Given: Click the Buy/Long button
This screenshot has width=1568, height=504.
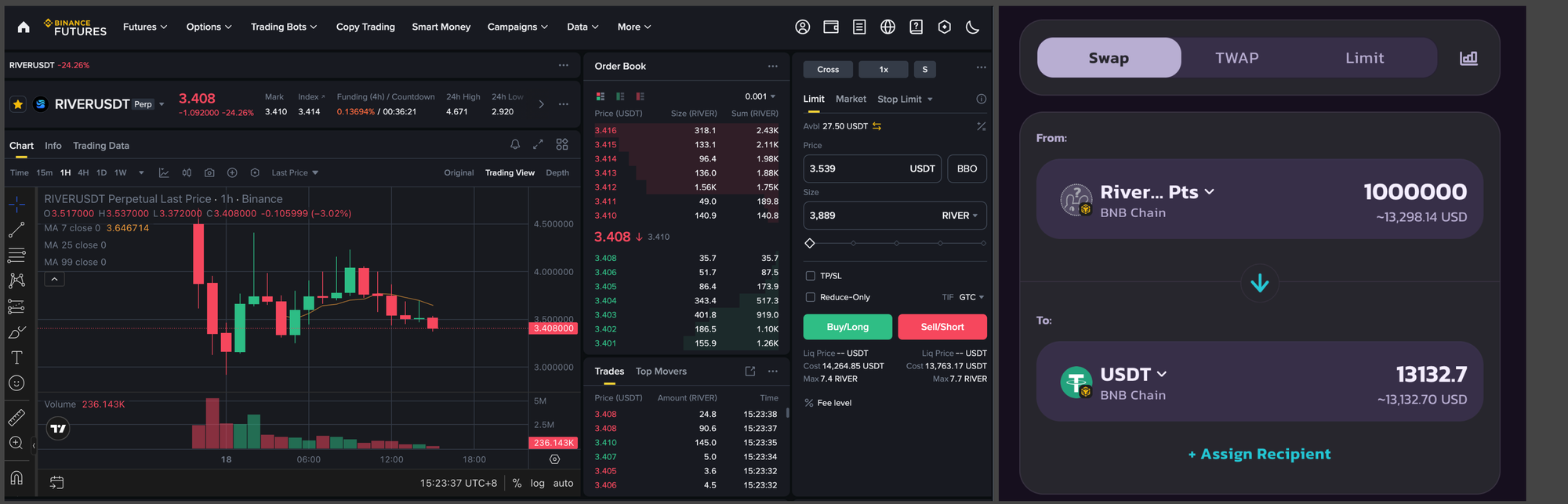Looking at the screenshot, I should (x=848, y=327).
